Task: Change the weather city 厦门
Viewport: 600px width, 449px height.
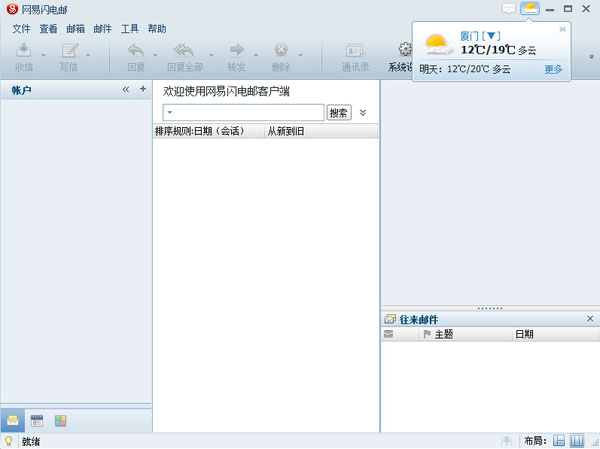Action: [480, 36]
